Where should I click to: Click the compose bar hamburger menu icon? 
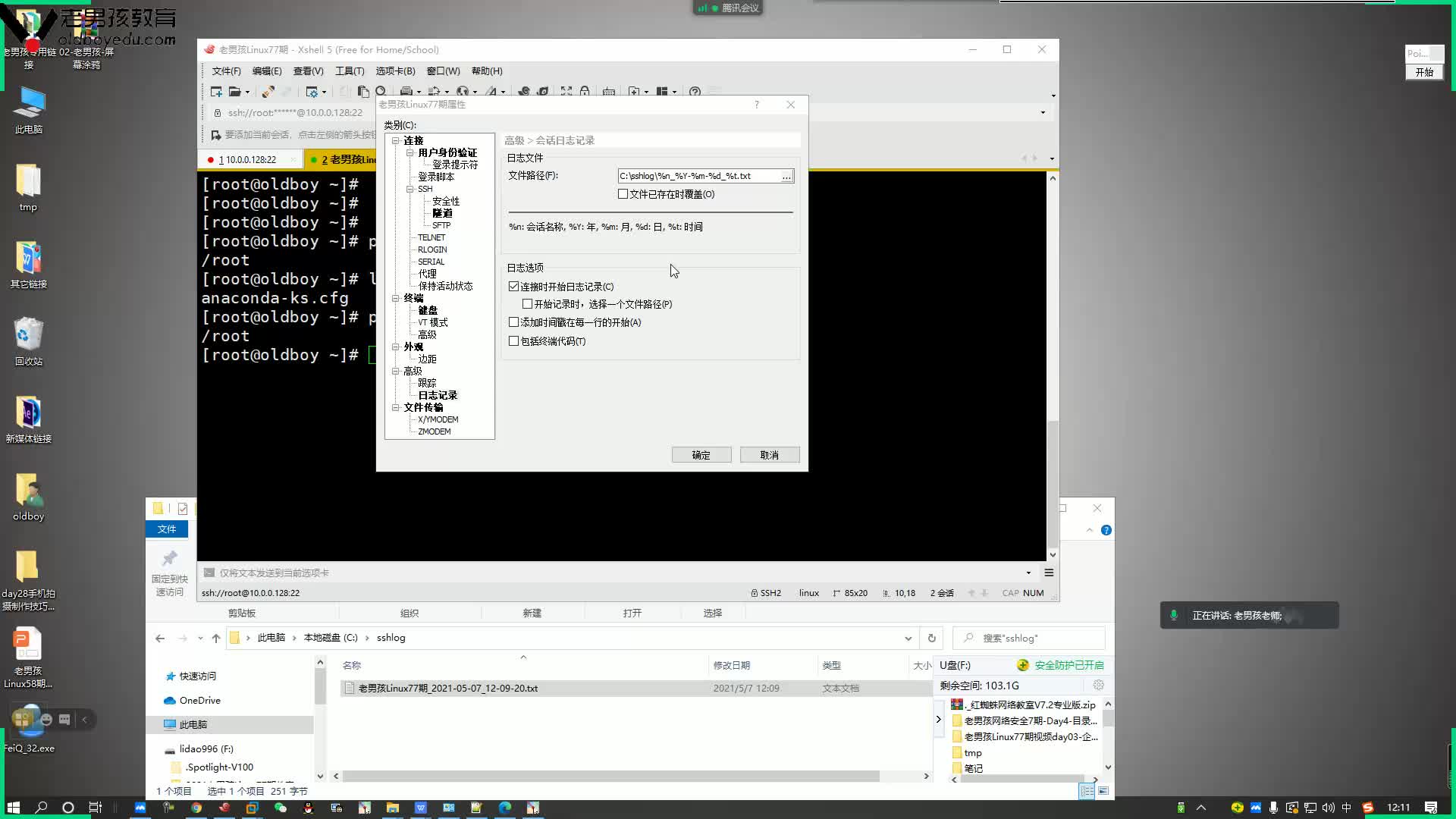click(1049, 573)
